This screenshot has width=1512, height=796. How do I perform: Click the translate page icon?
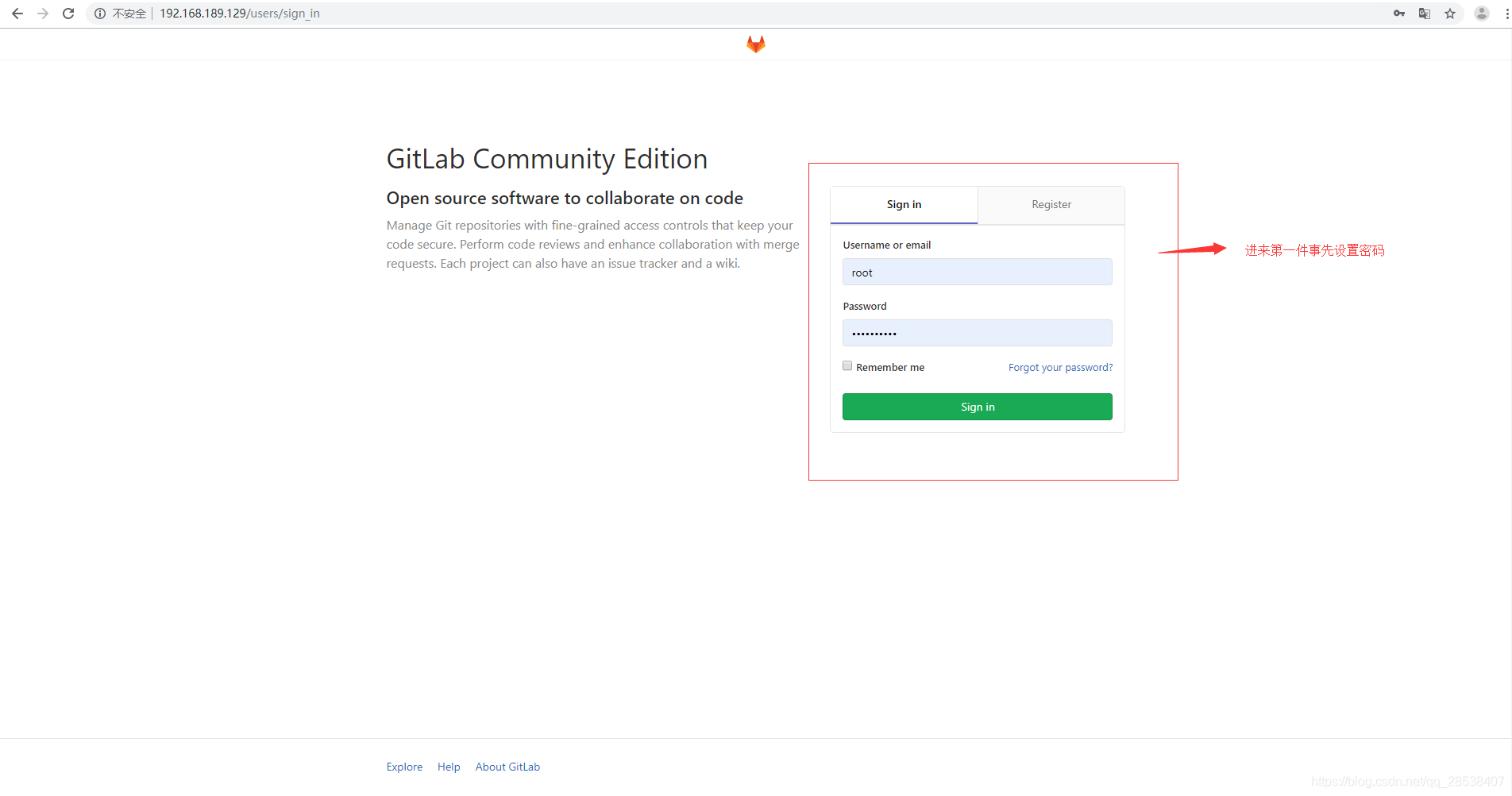pyautogui.click(x=1425, y=14)
